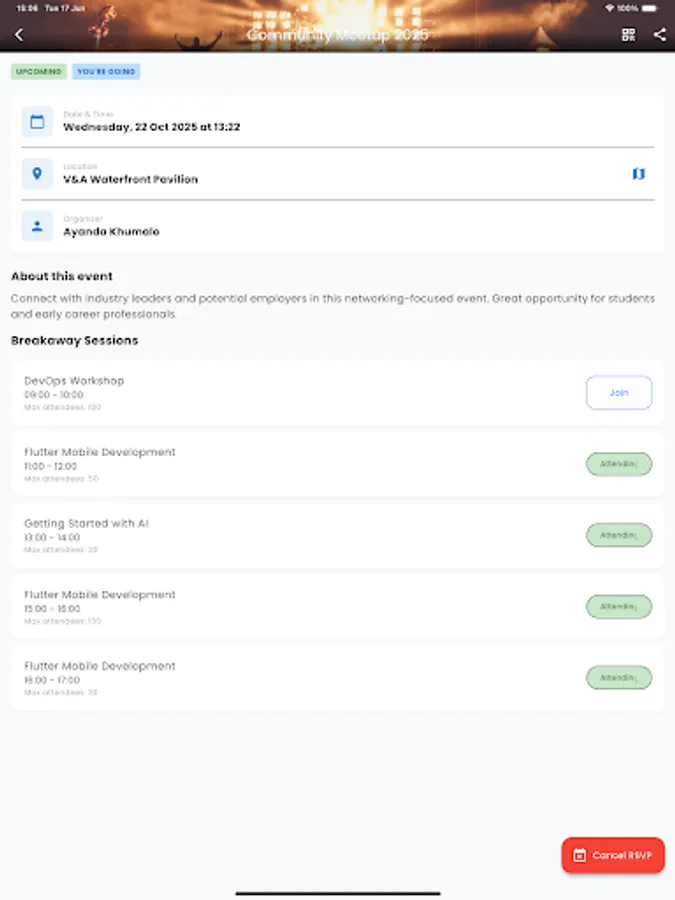Tap the back arrow to leave event details
The height and width of the screenshot is (900, 675).
pyautogui.click(x=20, y=34)
